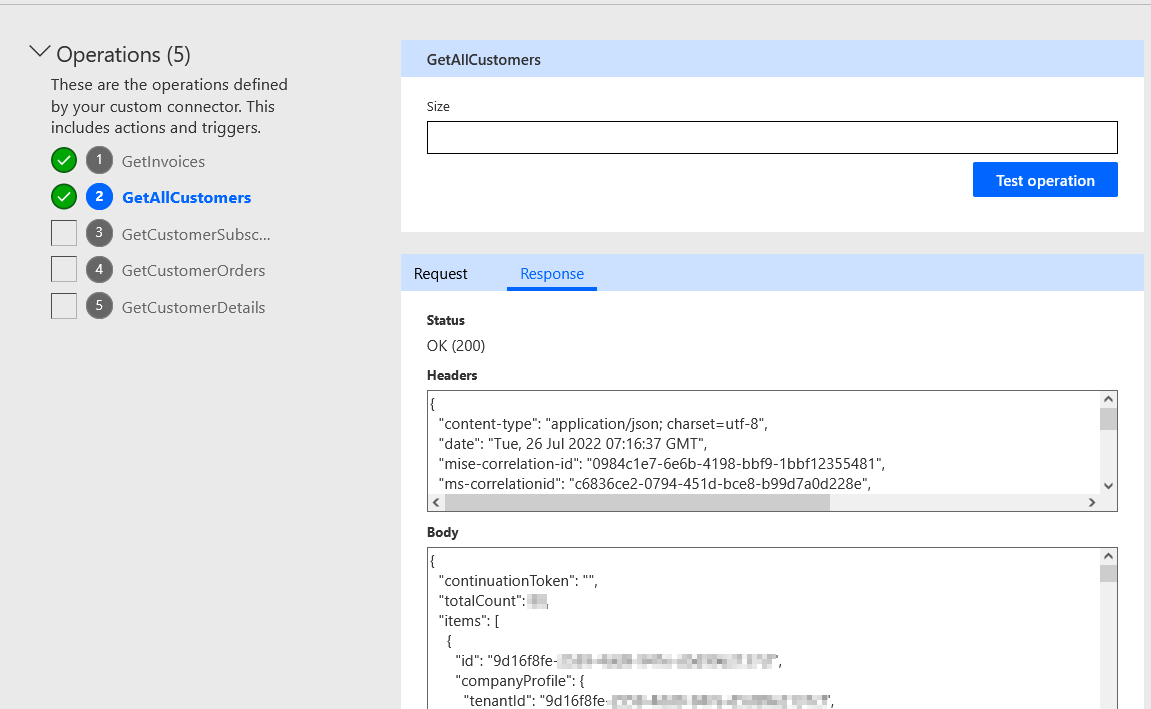Screen dimensions: 1151x709
Task: Select step number 2 circle for GetAllCustomers
Action: [99, 197]
